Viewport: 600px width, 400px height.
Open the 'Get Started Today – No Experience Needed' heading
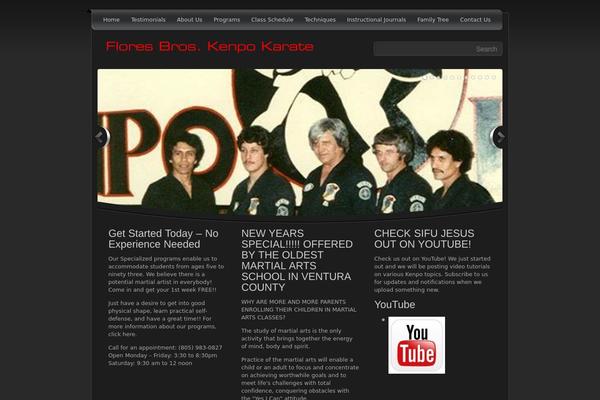[x=163, y=239]
